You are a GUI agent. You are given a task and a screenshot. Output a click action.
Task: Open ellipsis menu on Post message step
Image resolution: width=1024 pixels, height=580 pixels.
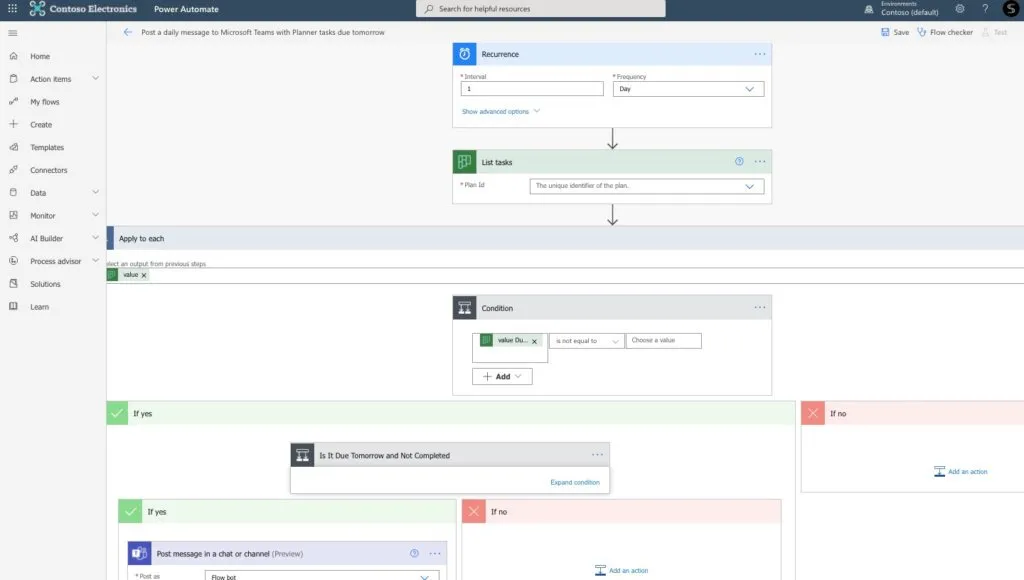(x=435, y=553)
